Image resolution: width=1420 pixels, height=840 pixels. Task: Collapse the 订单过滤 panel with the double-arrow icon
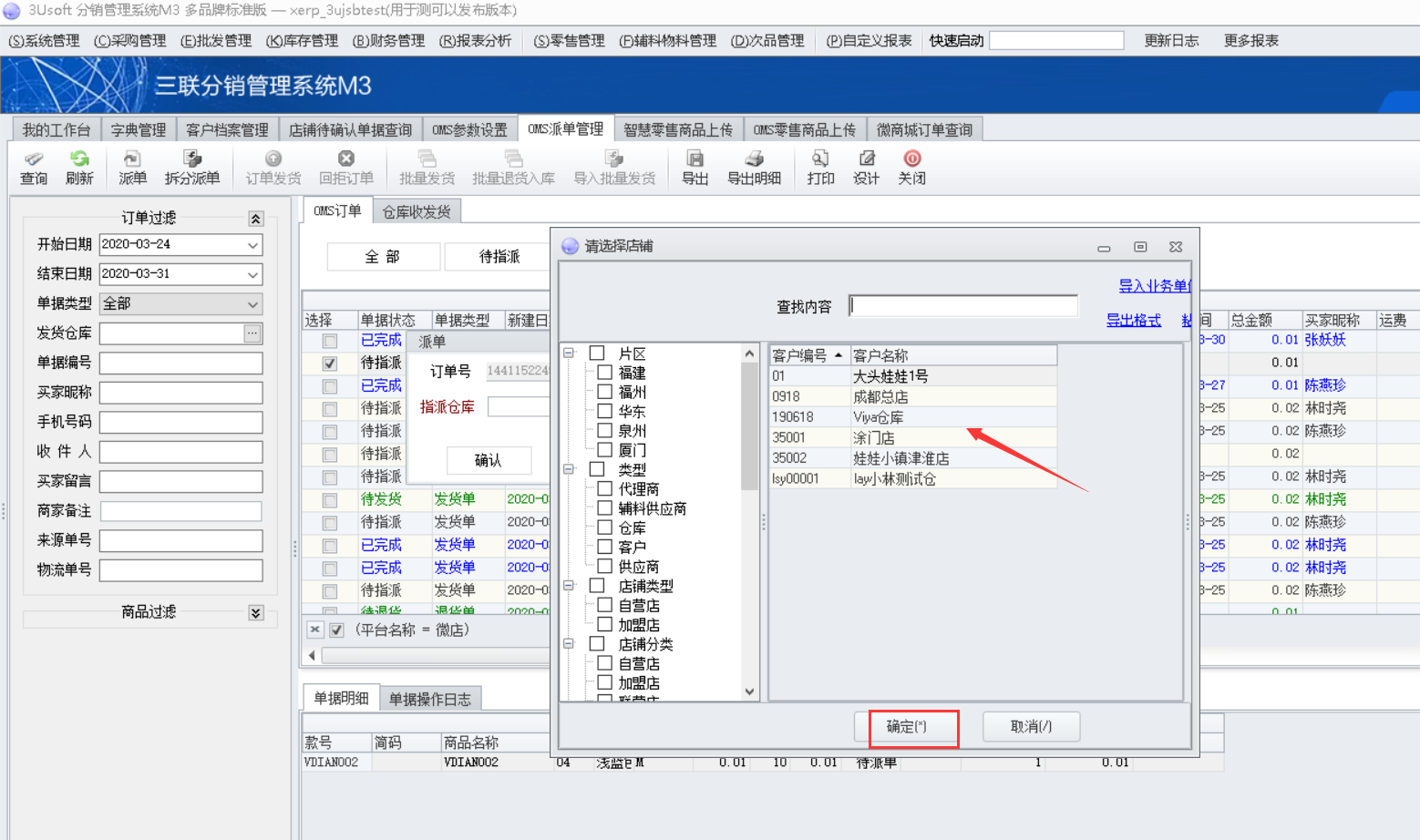(256, 219)
